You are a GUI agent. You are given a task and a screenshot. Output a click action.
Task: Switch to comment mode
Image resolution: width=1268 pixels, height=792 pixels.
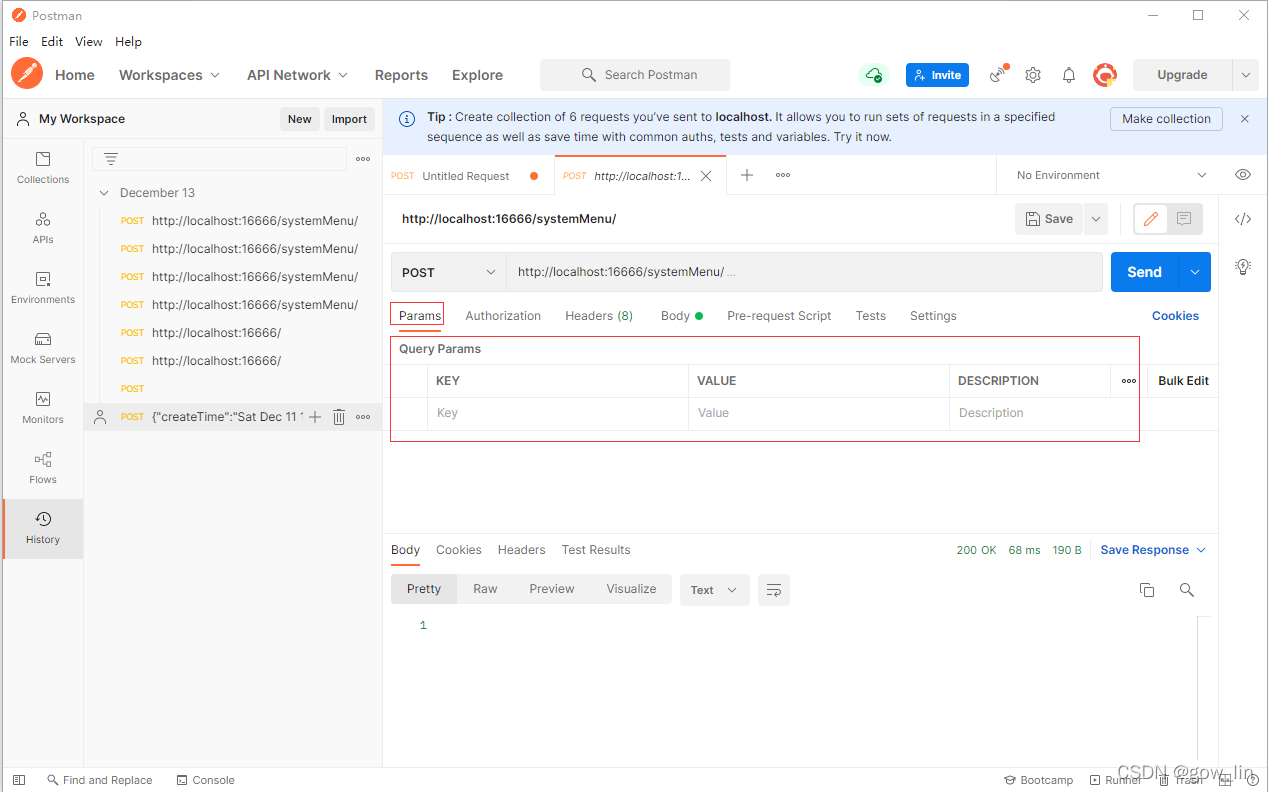point(1184,219)
